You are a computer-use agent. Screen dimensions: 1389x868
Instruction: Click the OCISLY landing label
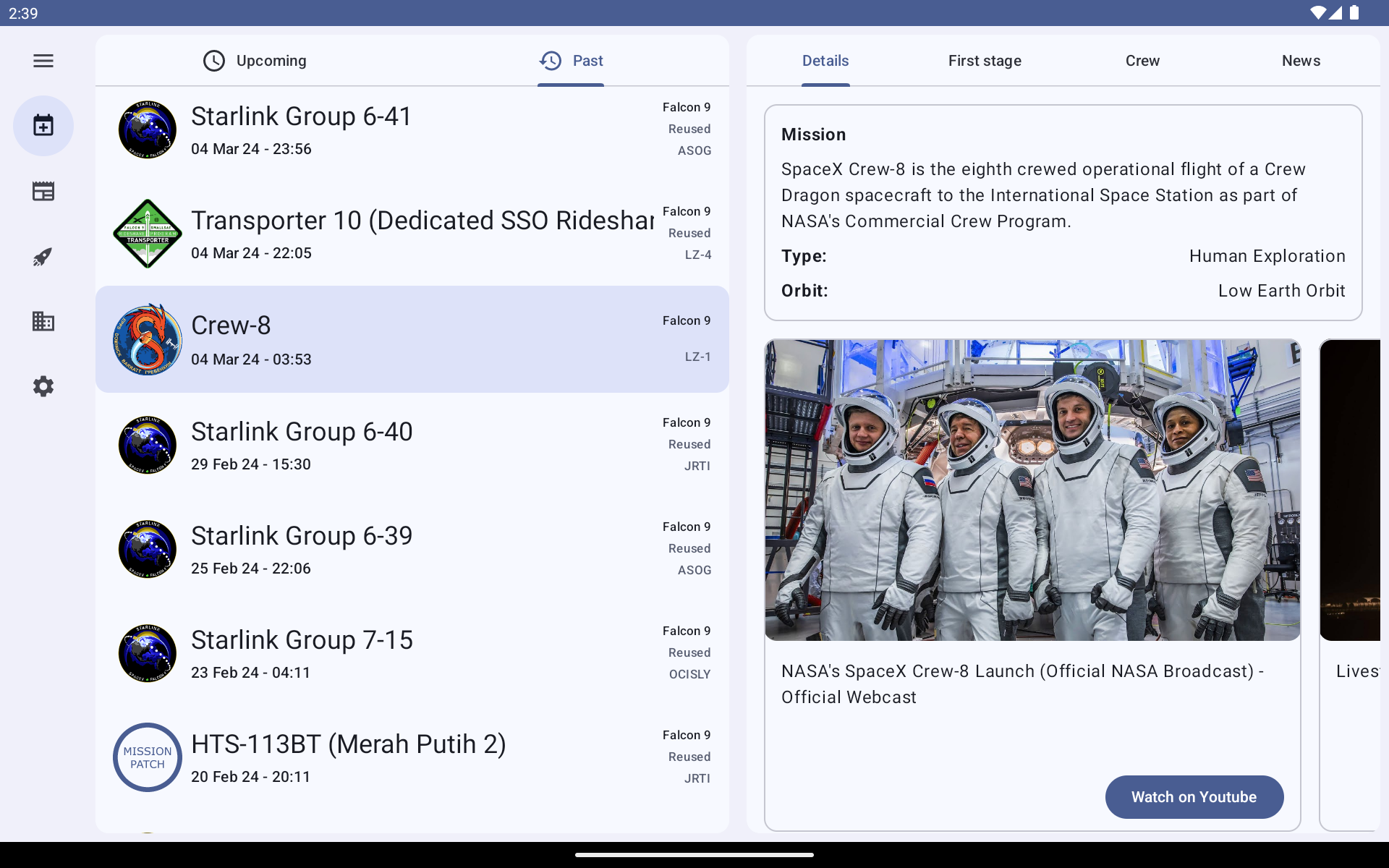point(689,674)
